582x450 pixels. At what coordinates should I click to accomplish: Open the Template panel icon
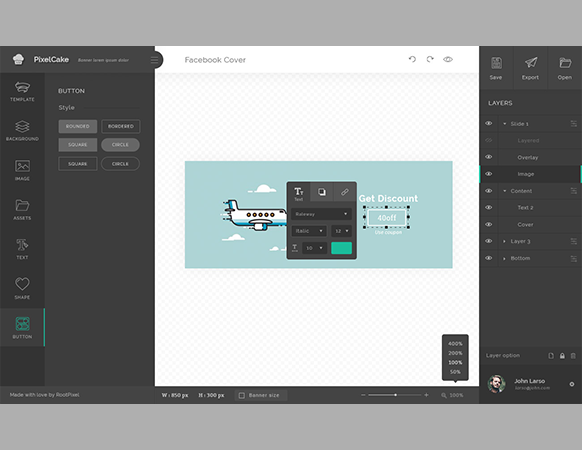(x=22, y=87)
